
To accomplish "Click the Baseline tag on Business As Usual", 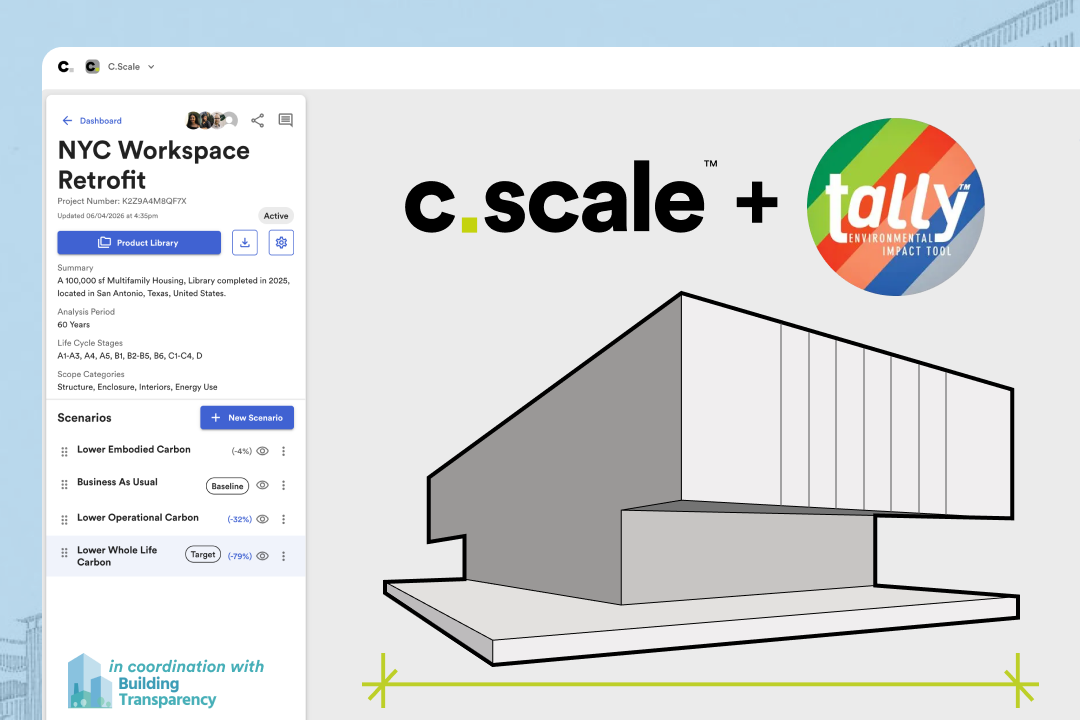I will pyautogui.click(x=227, y=486).
